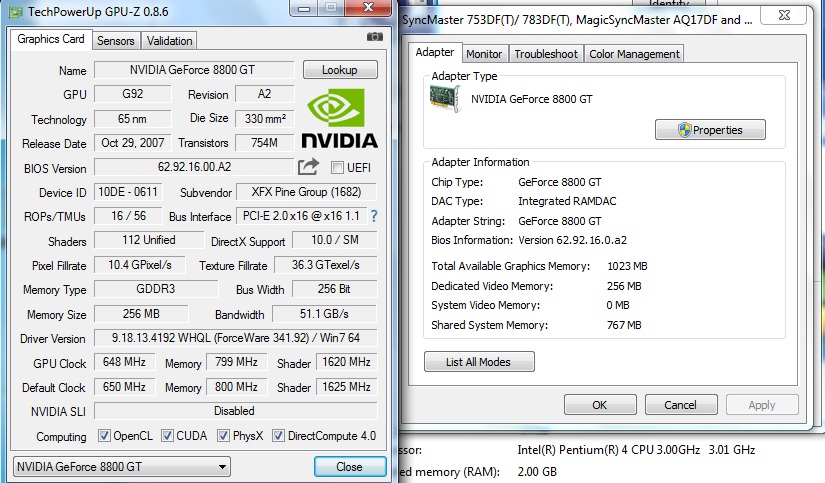The width and height of the screenshot is (825, 483).
Task: Click the GPU Clock Shader field 1620 MHz
Action: [x=346, y=362]
